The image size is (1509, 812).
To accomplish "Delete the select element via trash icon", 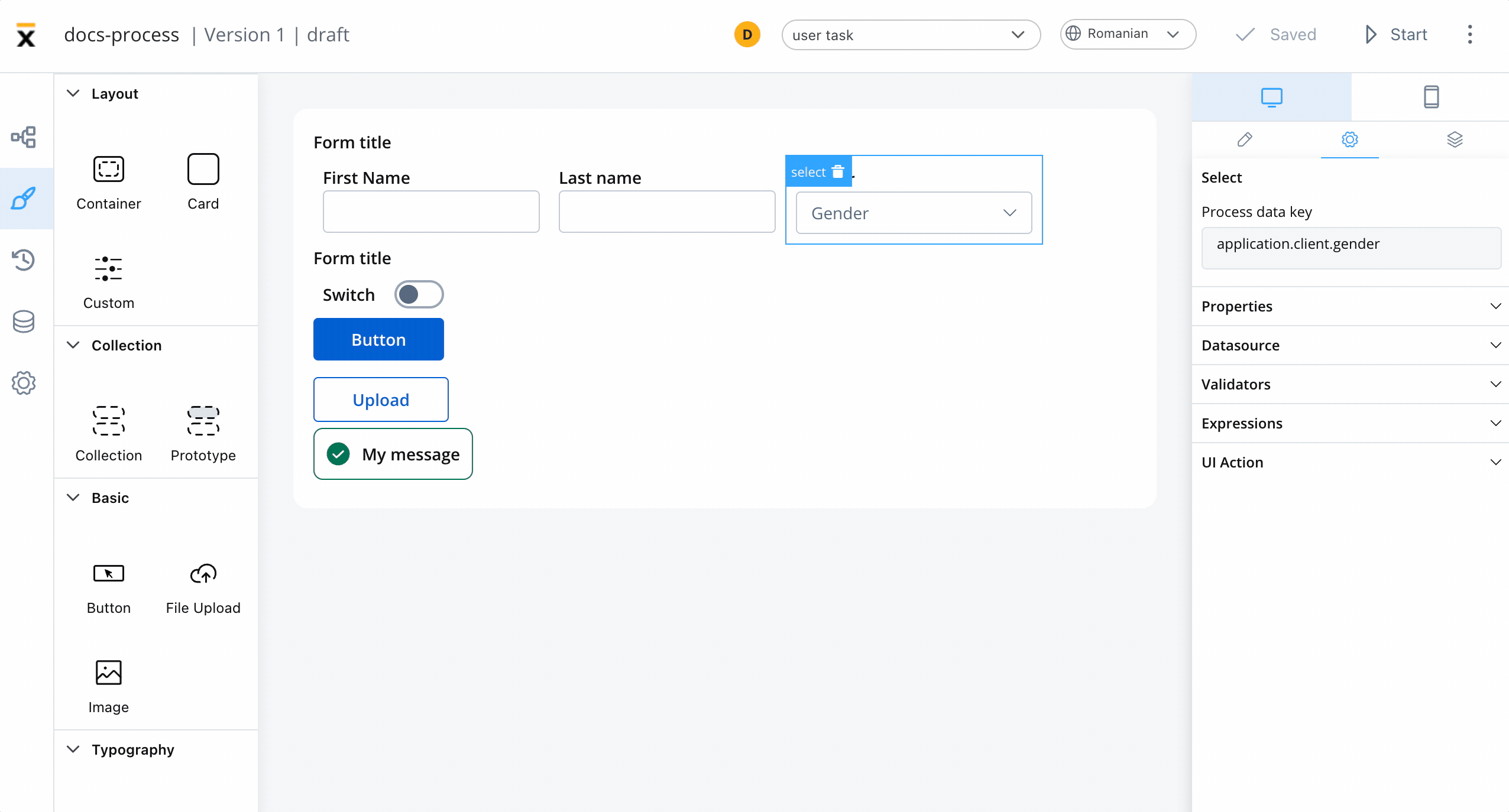I will [x=838, y=172].
